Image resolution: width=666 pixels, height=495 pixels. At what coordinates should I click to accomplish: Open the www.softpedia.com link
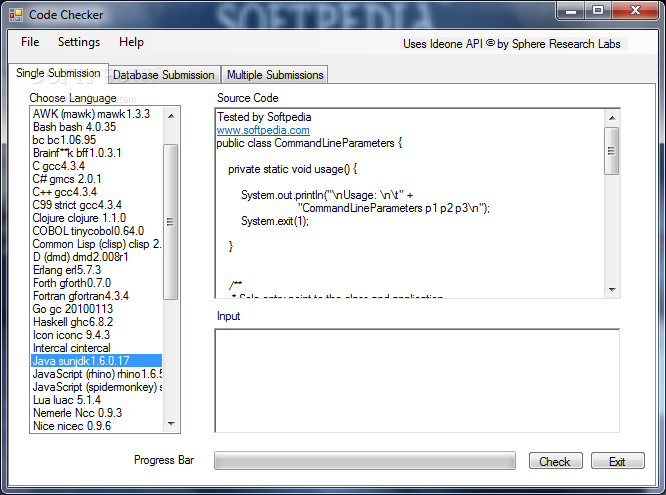coord(263,130)
